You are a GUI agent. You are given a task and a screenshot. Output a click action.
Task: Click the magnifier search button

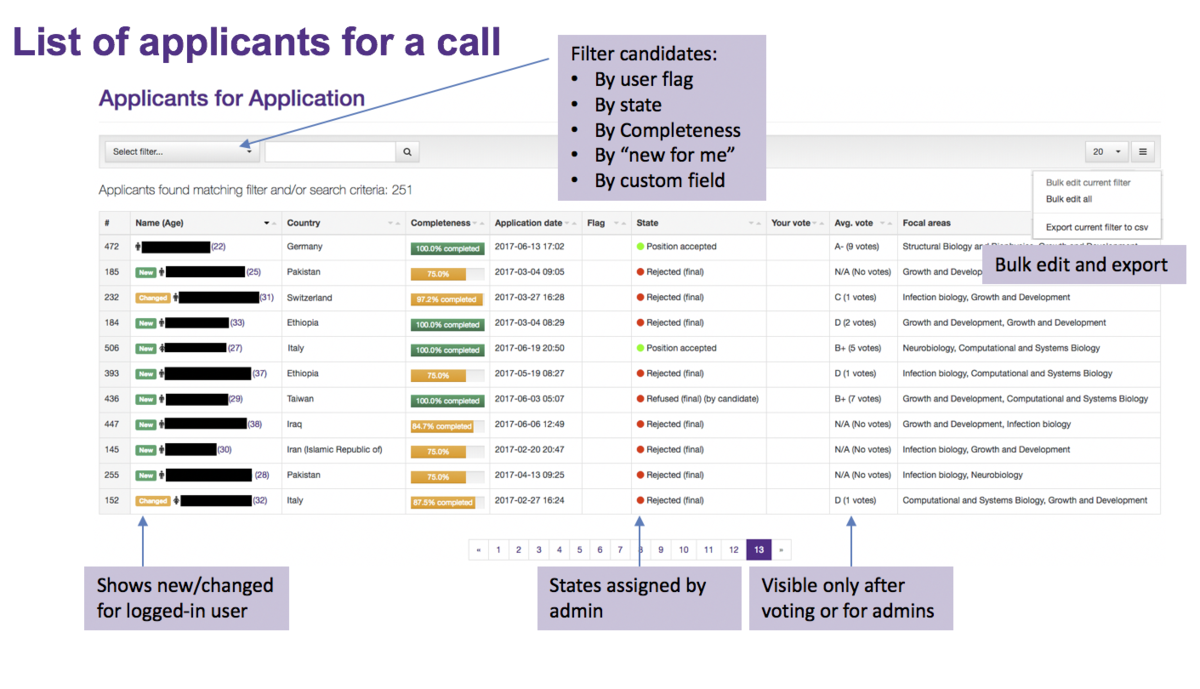407,152
